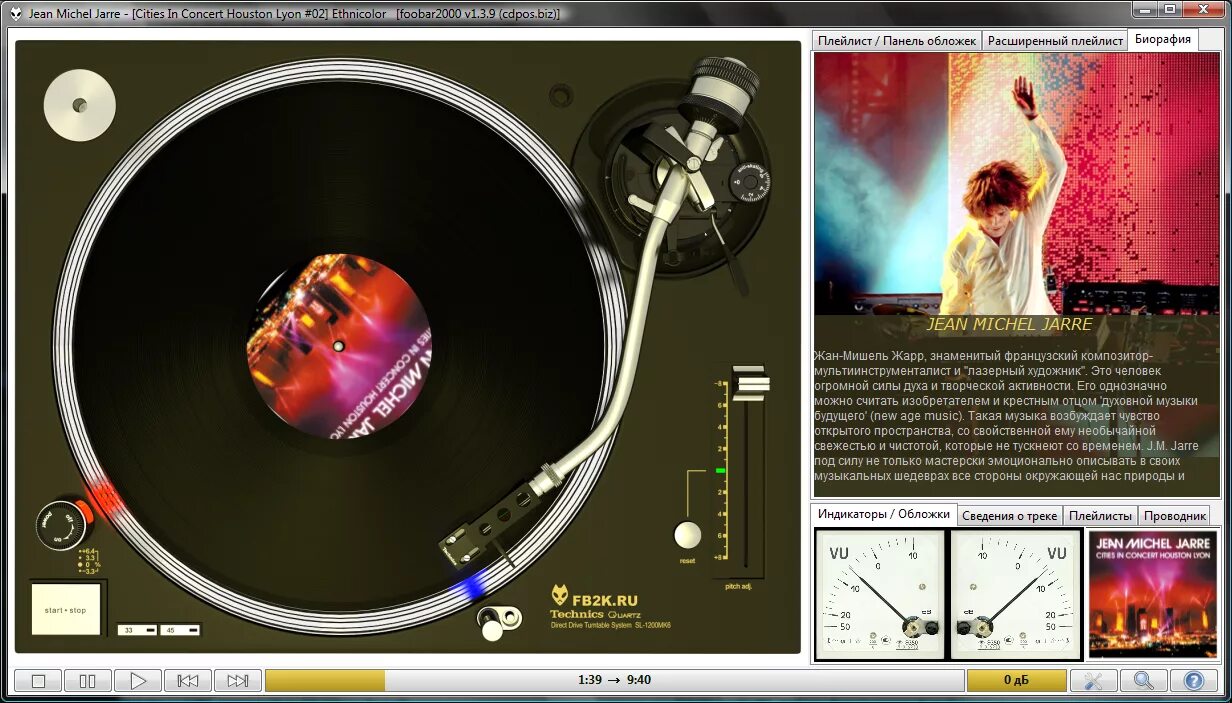Click the seek bar progress slider
This screenshot has height=703, width=1232.
click(x=614, y=681)
